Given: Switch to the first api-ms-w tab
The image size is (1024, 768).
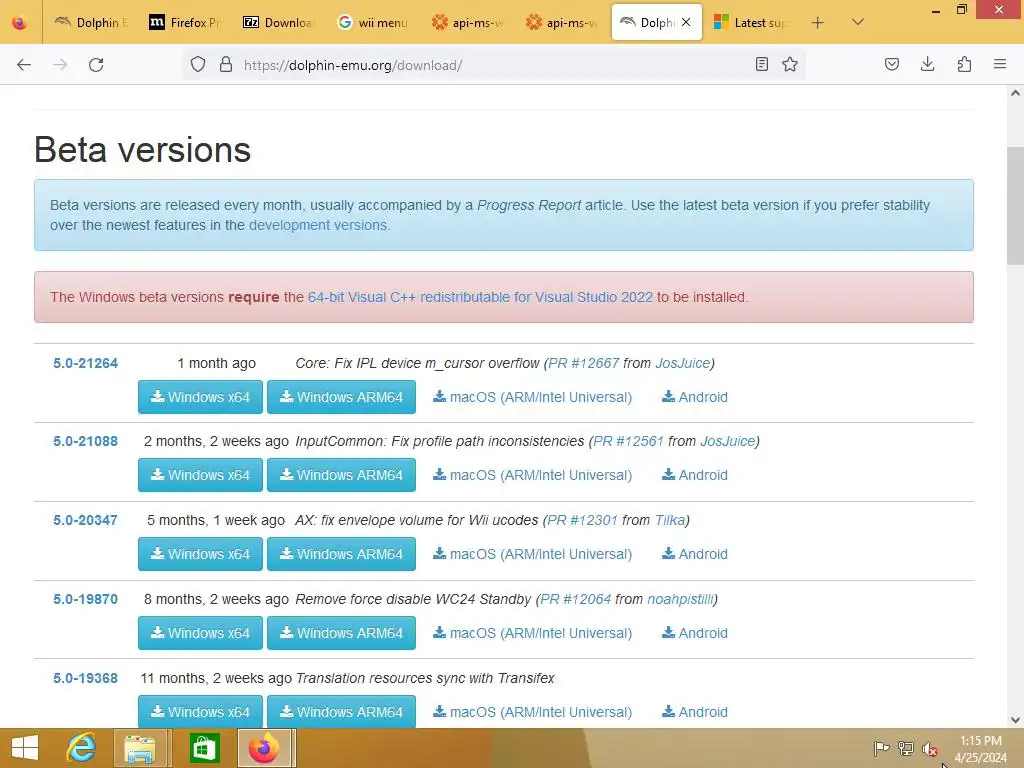Looking at the screenshot, I should point(467,22).
